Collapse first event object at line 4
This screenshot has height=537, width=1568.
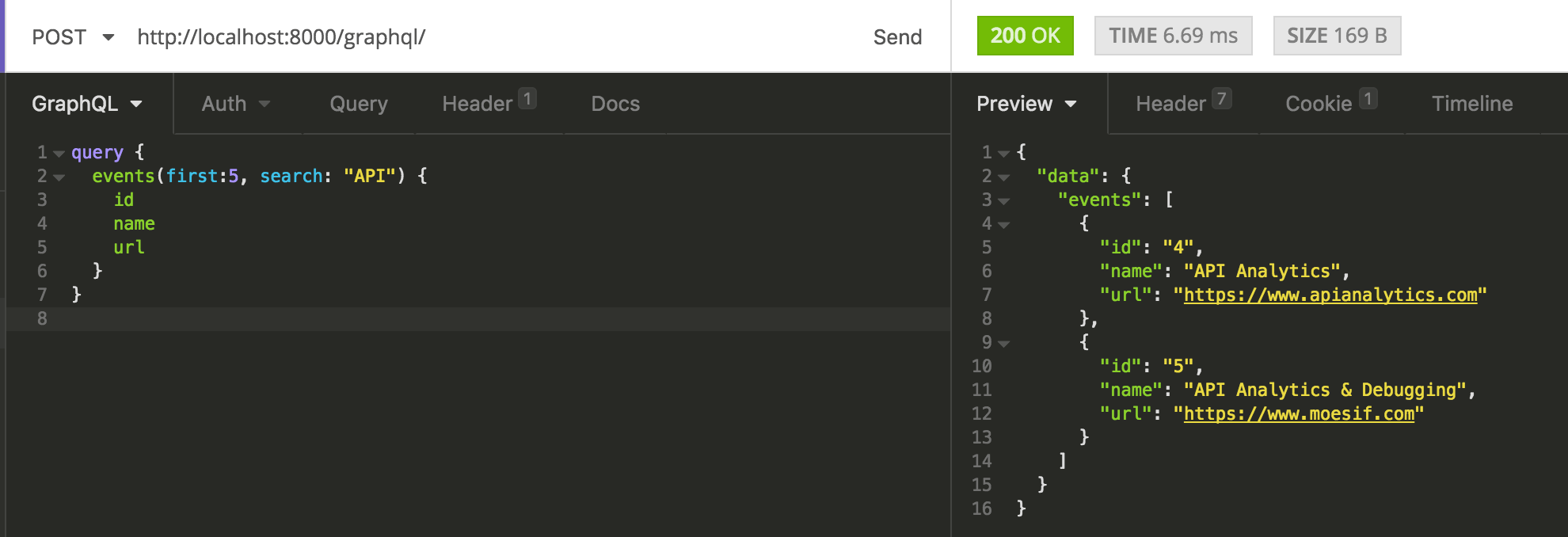(1003, 225)
